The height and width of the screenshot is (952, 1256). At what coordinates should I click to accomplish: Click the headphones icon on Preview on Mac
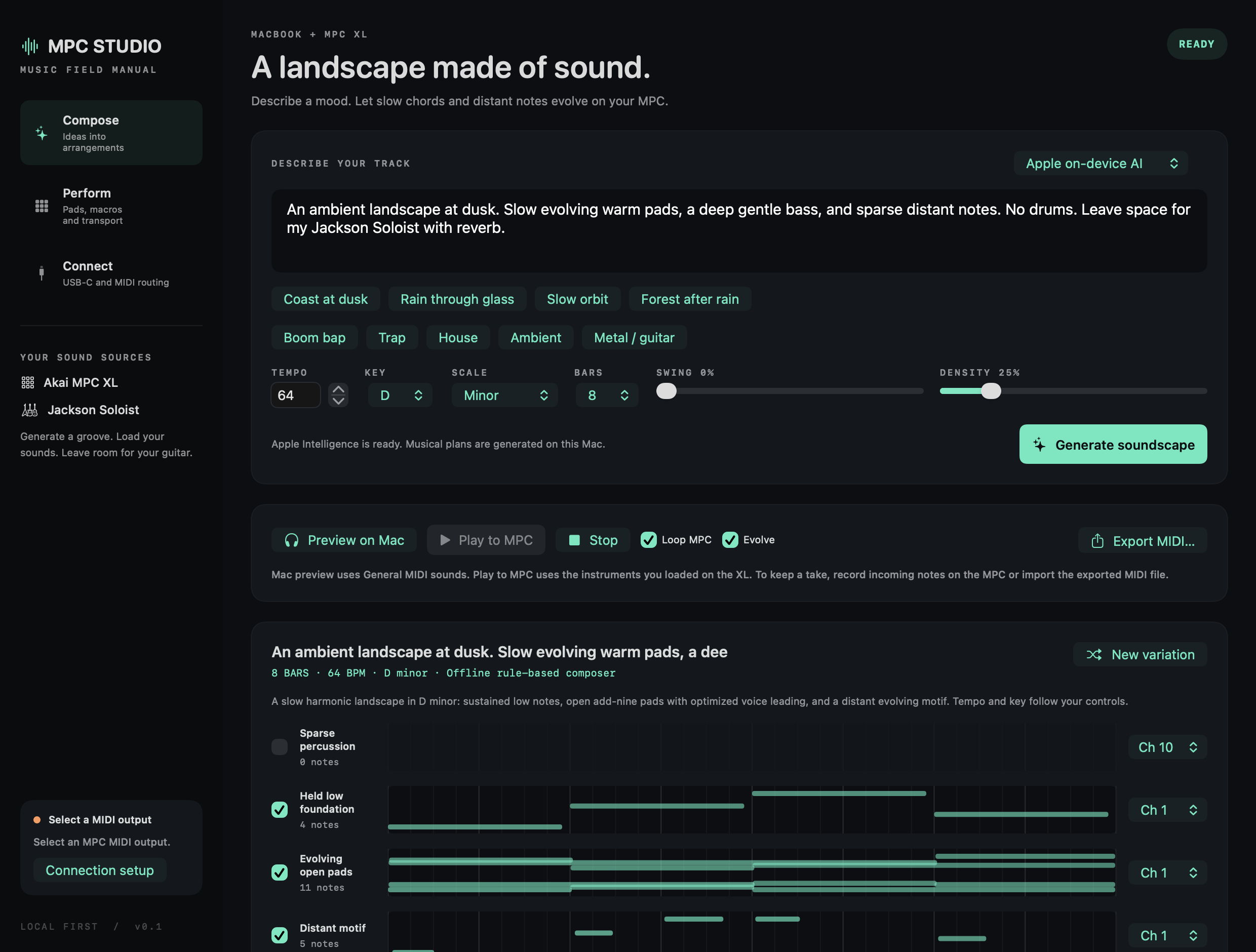[x=292, y=540]
